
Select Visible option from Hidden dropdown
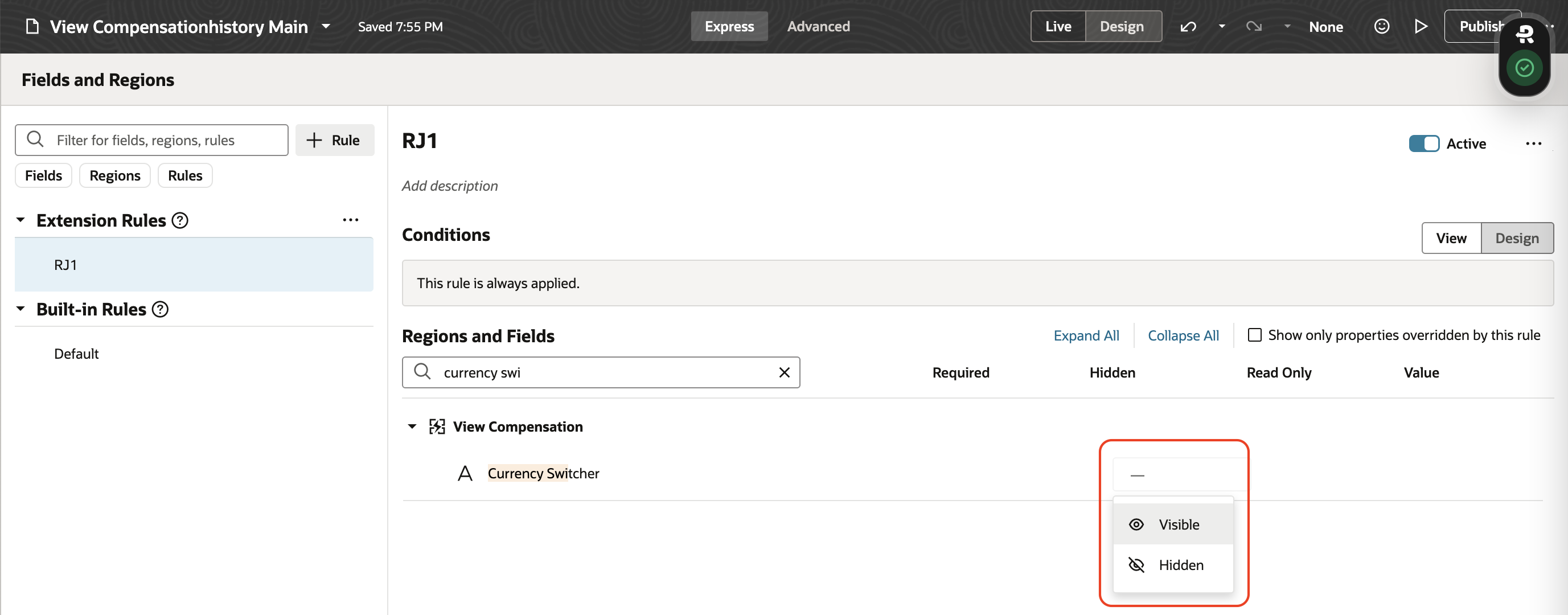1175,524
